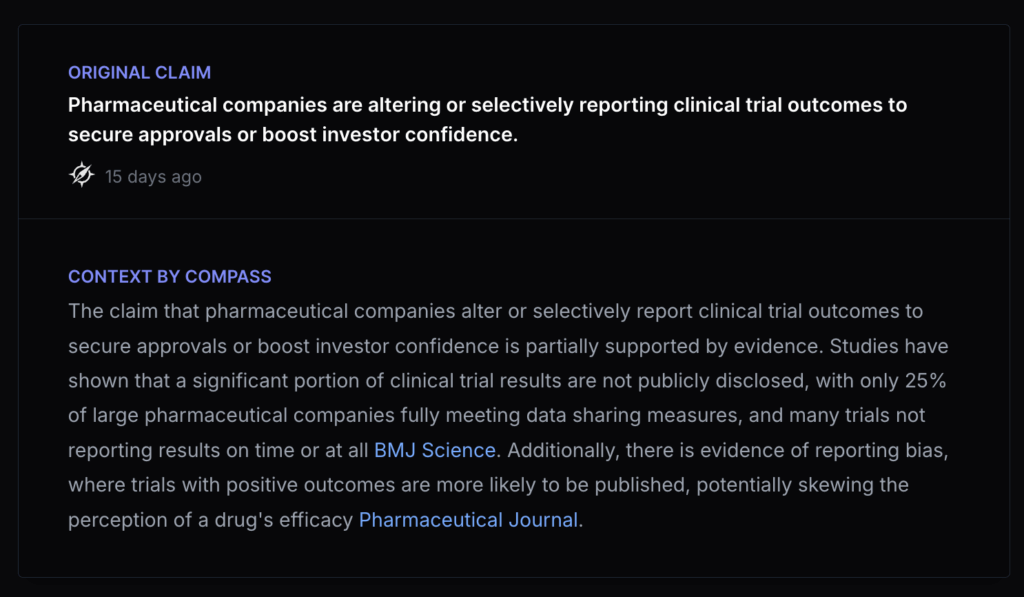Select the 'ORIGINAL CLAIM' heading label
Image resolution: width=1024 pixels, height=597 pixels.
click(139, 73)
